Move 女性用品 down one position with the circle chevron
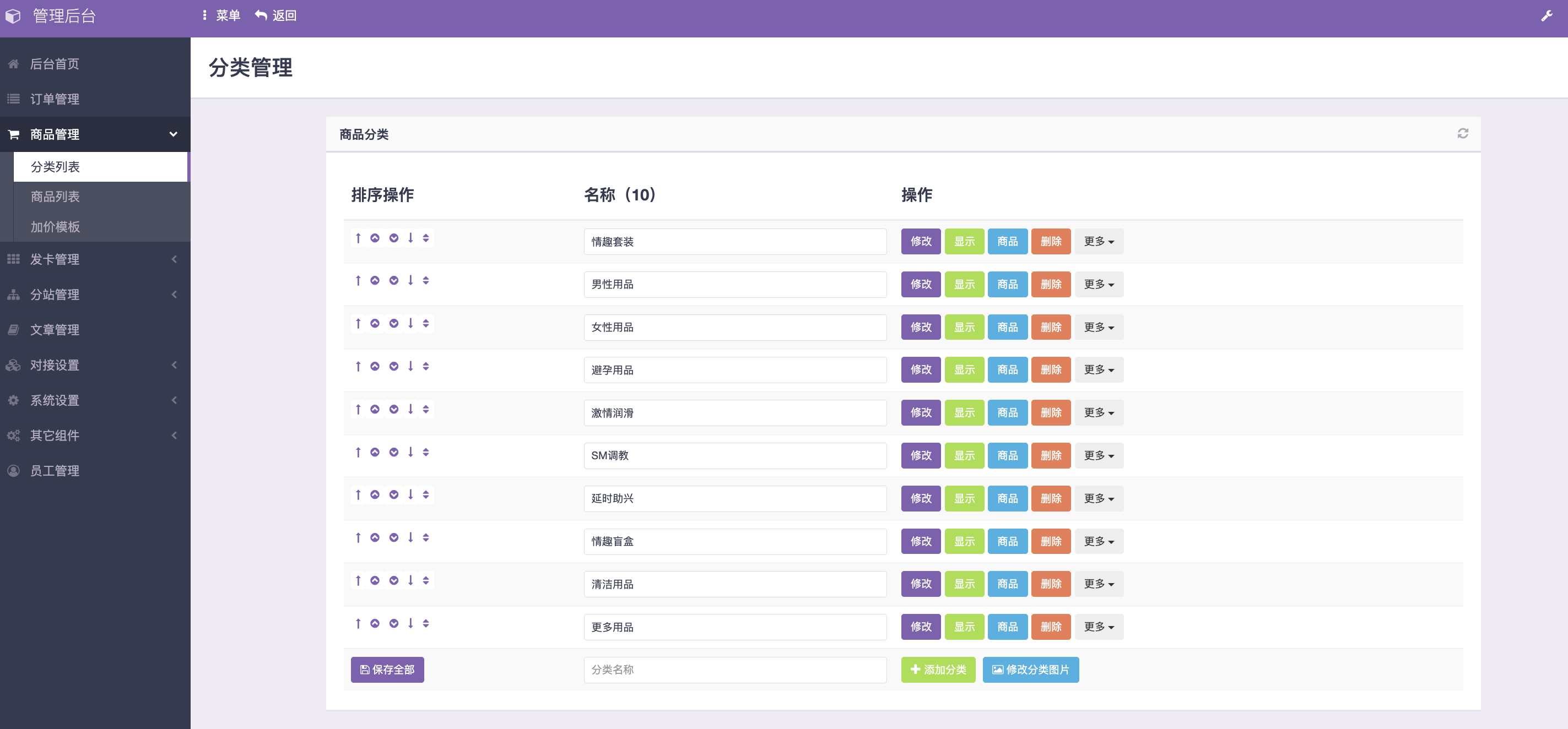Screen dimensions: 1568x729 (x=394, y=323)
